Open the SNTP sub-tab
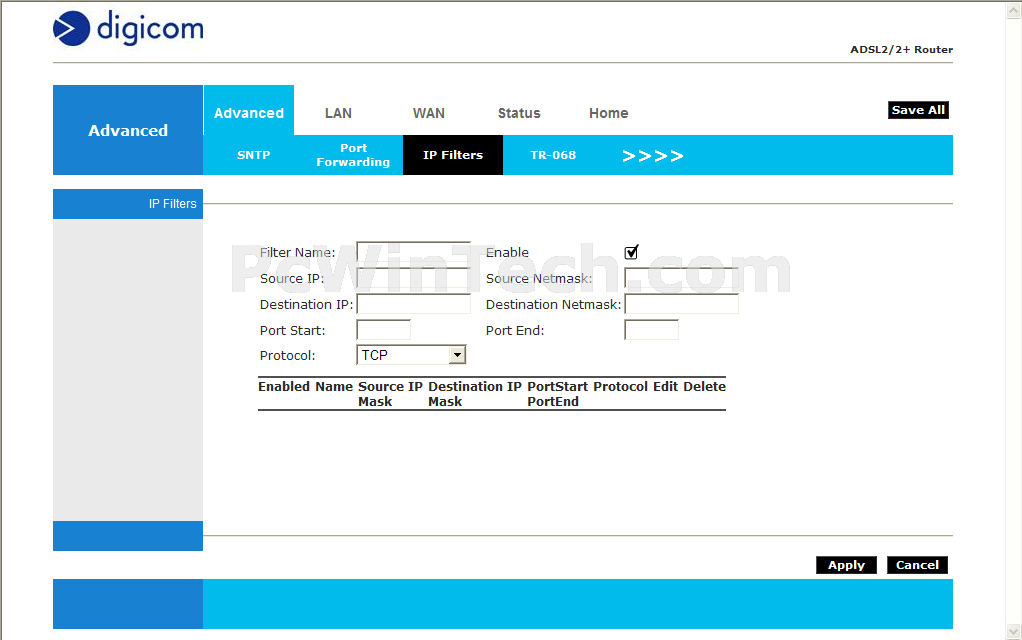Image resolution: width=1022 pixels, height=640 pixels. 253,155
